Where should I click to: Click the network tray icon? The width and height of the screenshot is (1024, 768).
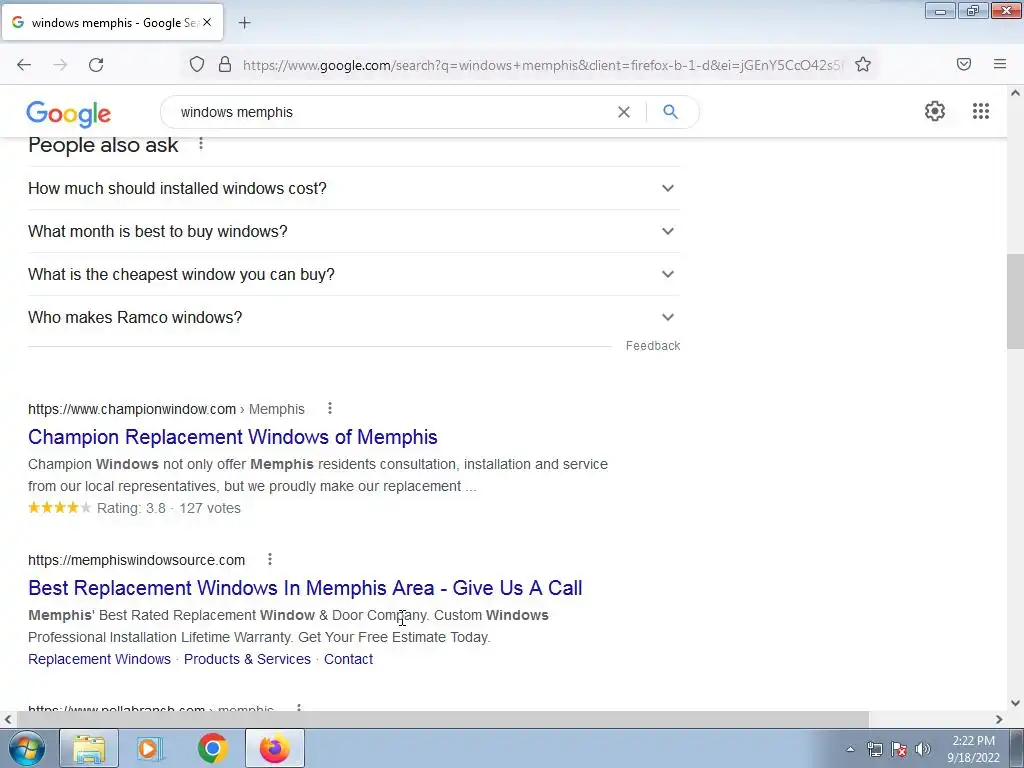(874, 749)
